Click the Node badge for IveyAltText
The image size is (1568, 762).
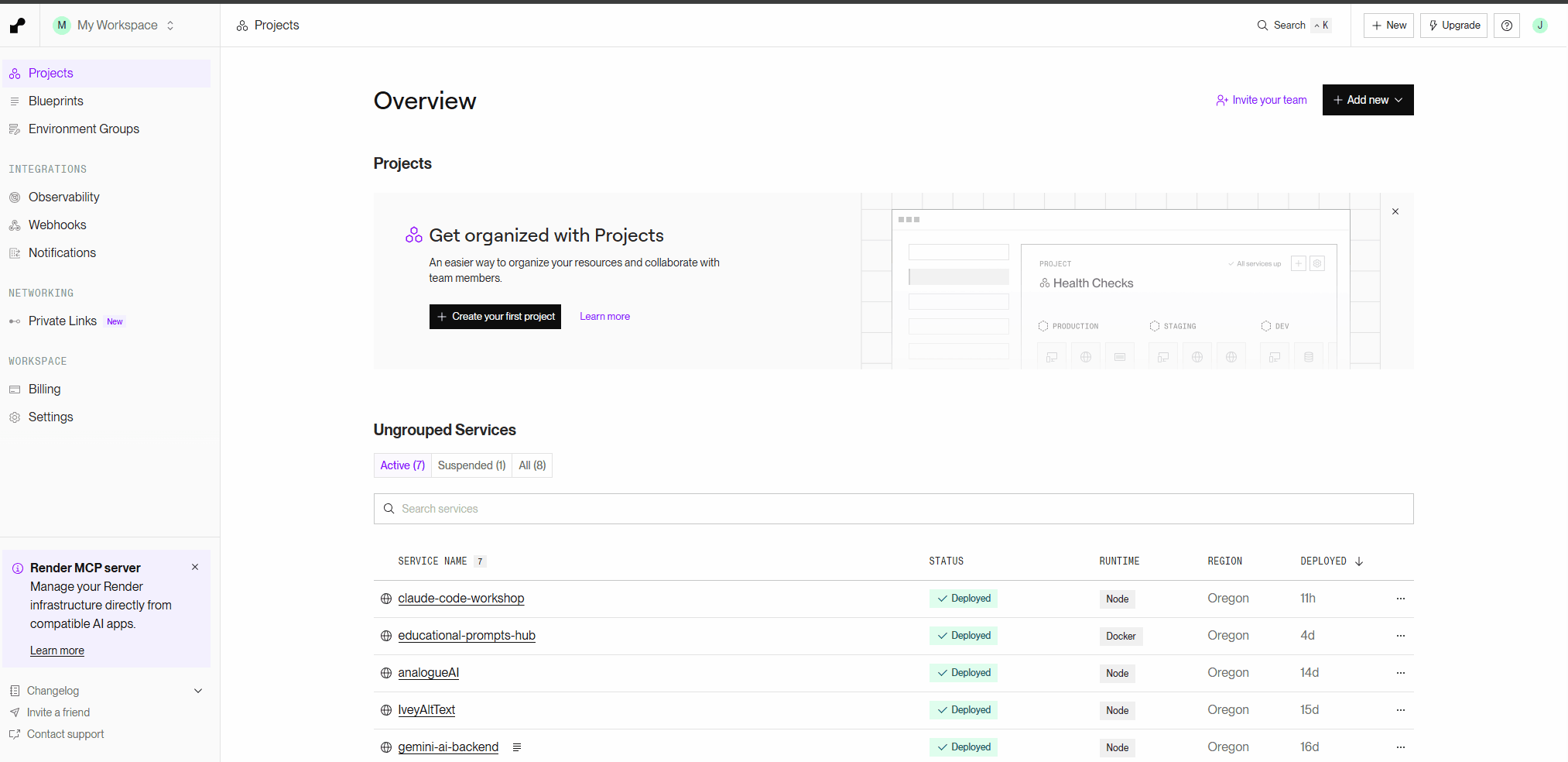click(1117, 711)
